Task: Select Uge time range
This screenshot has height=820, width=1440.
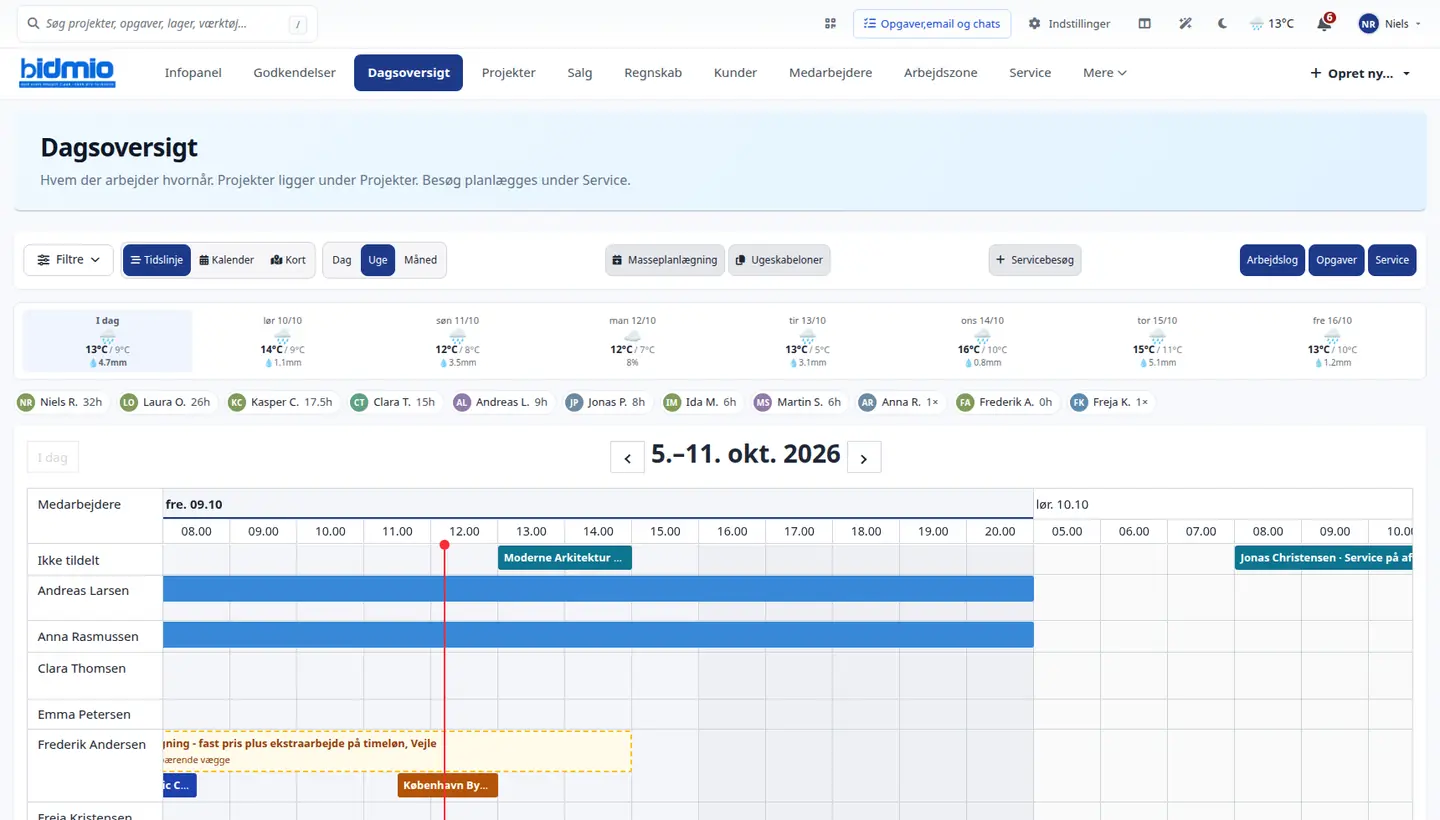Action: 378,260
